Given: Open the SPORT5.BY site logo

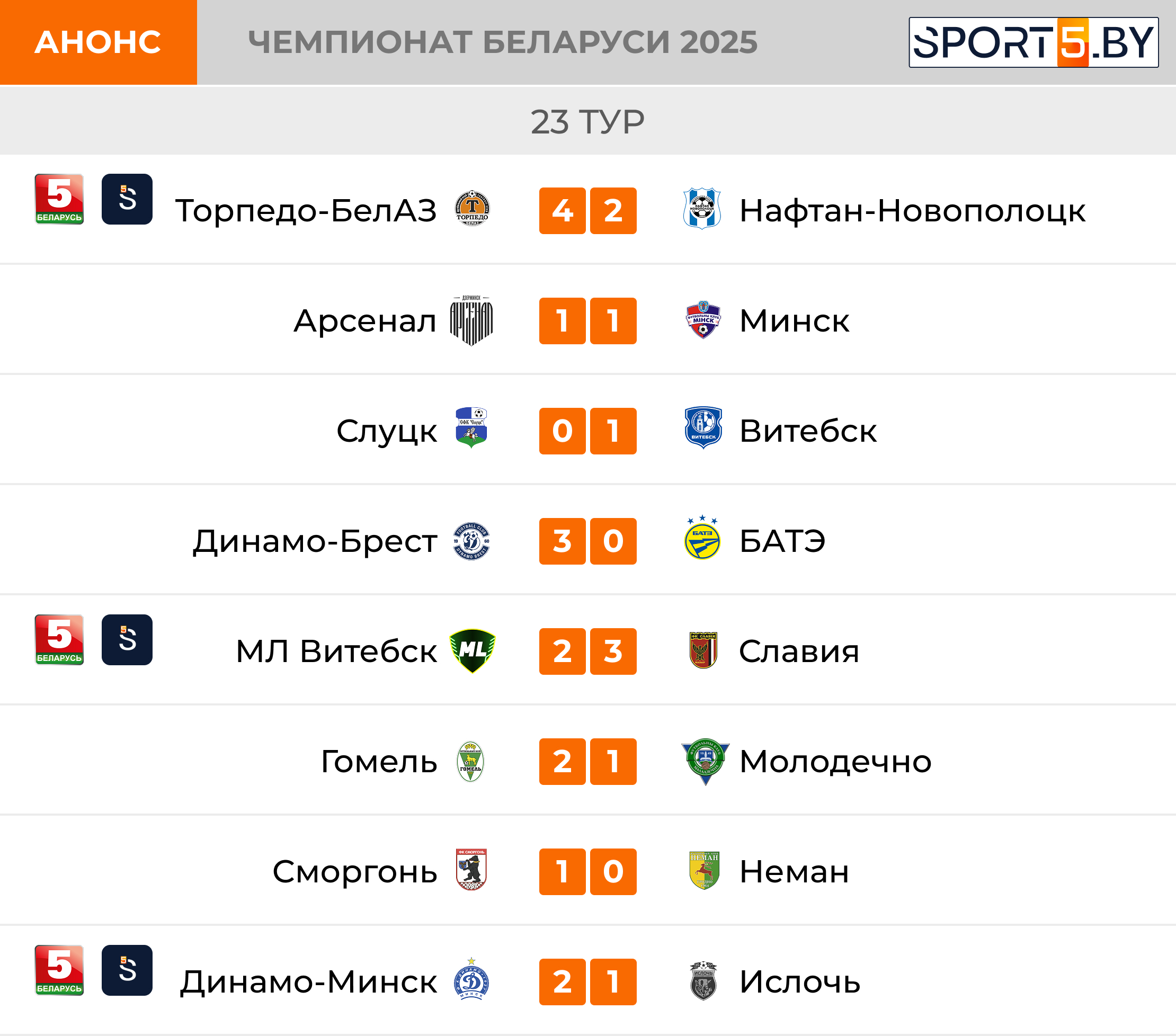Looking at the screenshot, I should coord(1034,42).
